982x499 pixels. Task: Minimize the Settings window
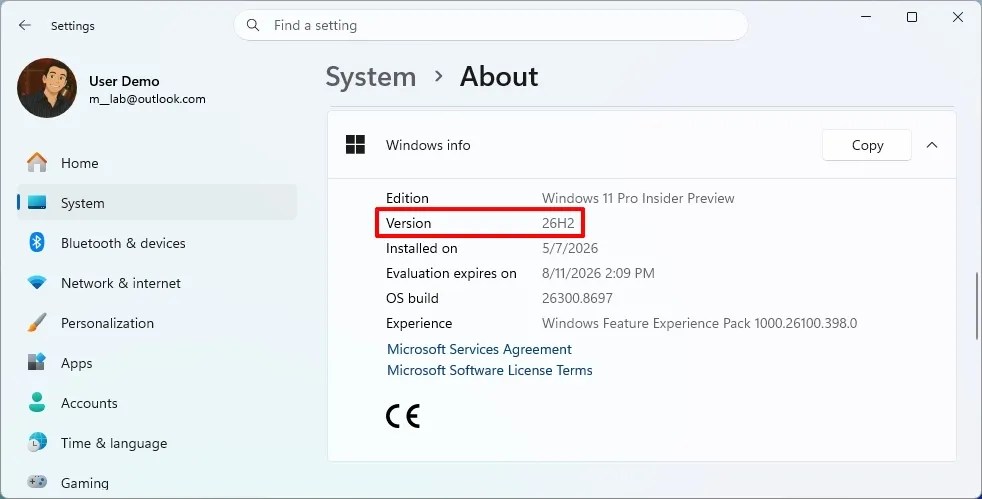pos(866,17)
